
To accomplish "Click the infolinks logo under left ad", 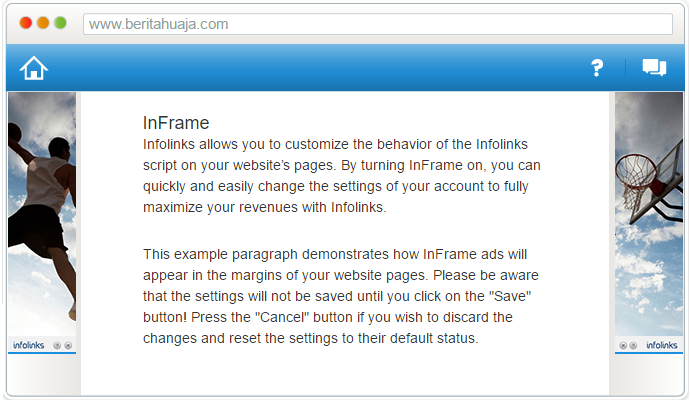I will 28,346.
